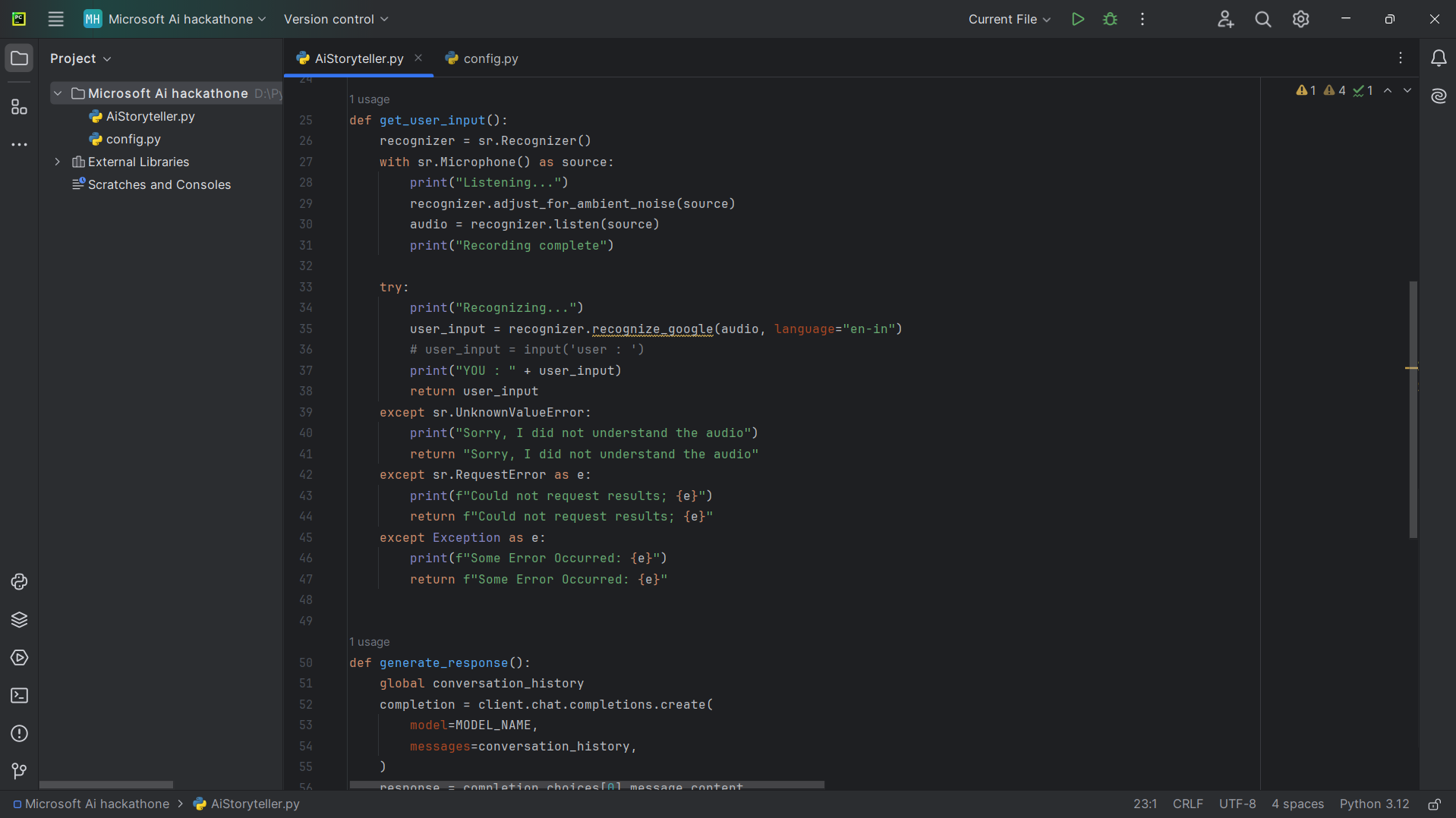
Task: Open the Version control dropdown menu
Action: 336,19
